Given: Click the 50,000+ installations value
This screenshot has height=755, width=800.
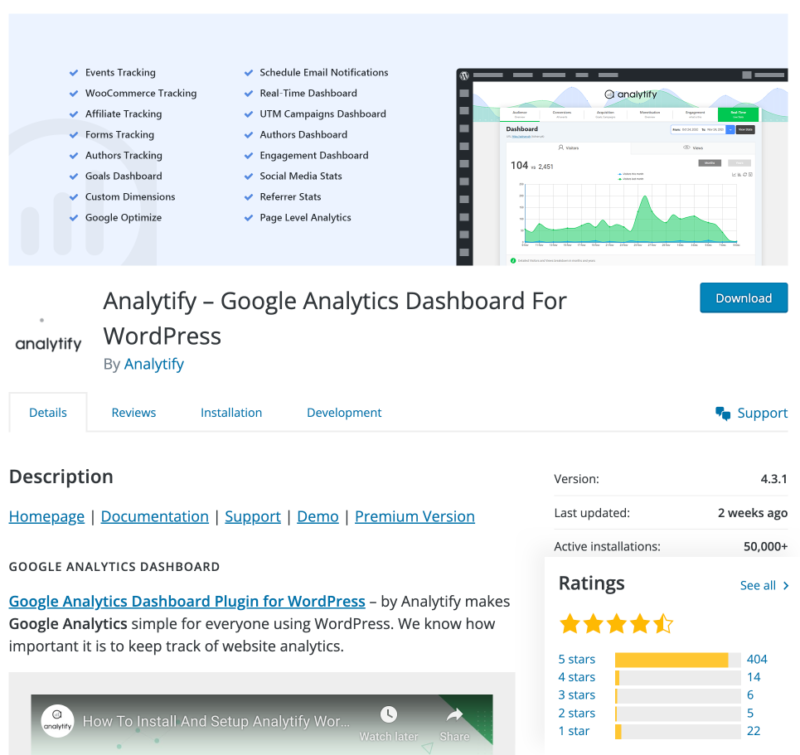Looking at the screenshot, I should click(765, 546).
